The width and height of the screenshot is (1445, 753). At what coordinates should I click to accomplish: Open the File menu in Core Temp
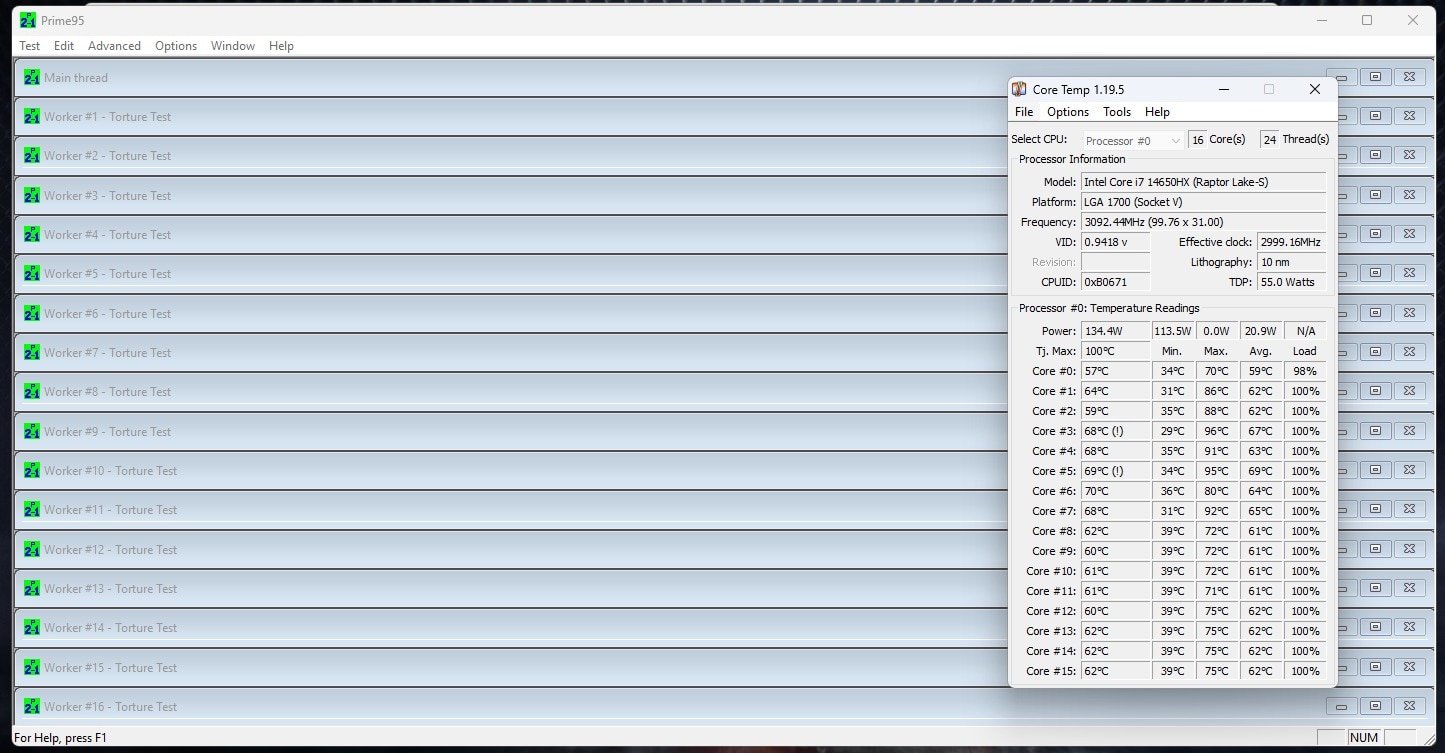point(1024,112)
